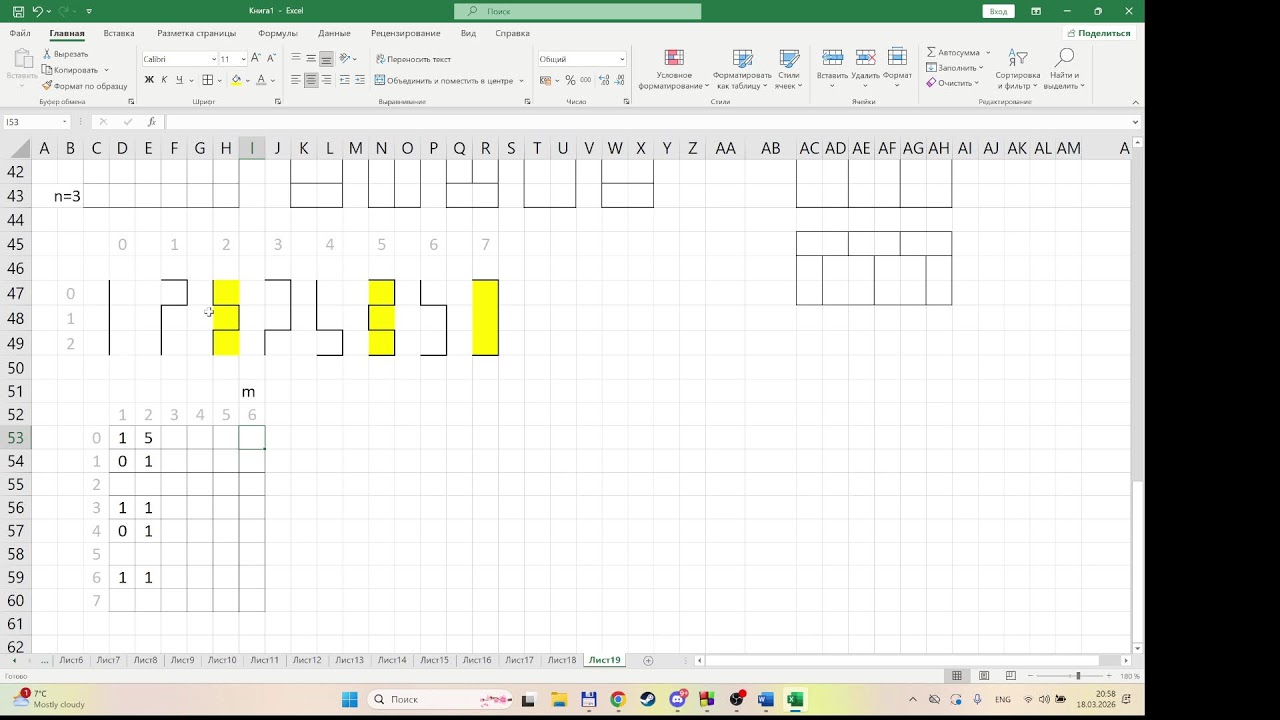Click the search box (Поиск) in the title bar
1280x720 pixels.
click(x=577, y=11)
